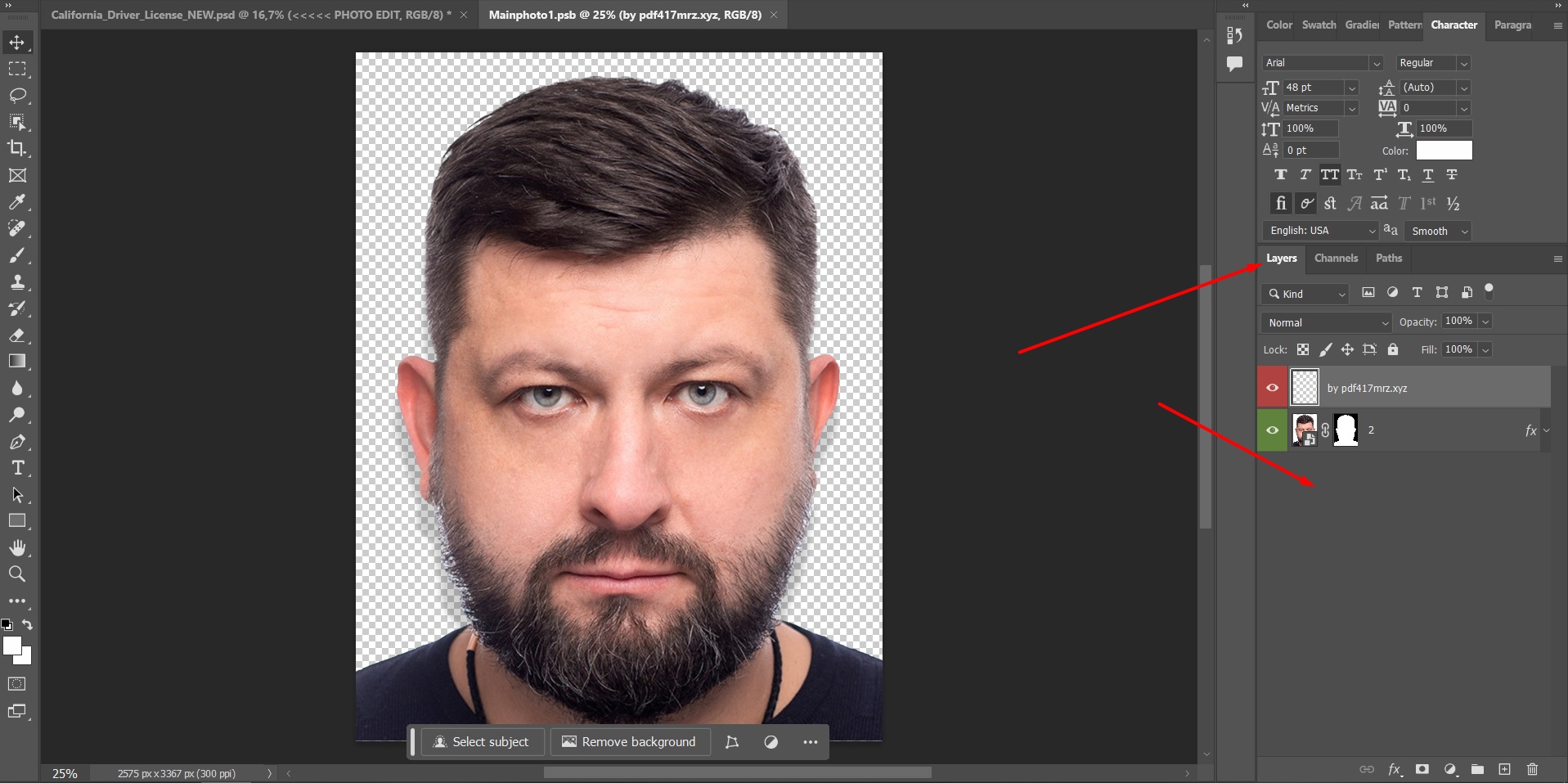The height and width of the screenshot is (783, 1568).
Task: Hide the 'by pdf417mrz.xyz' layer
Action: 1272,387
